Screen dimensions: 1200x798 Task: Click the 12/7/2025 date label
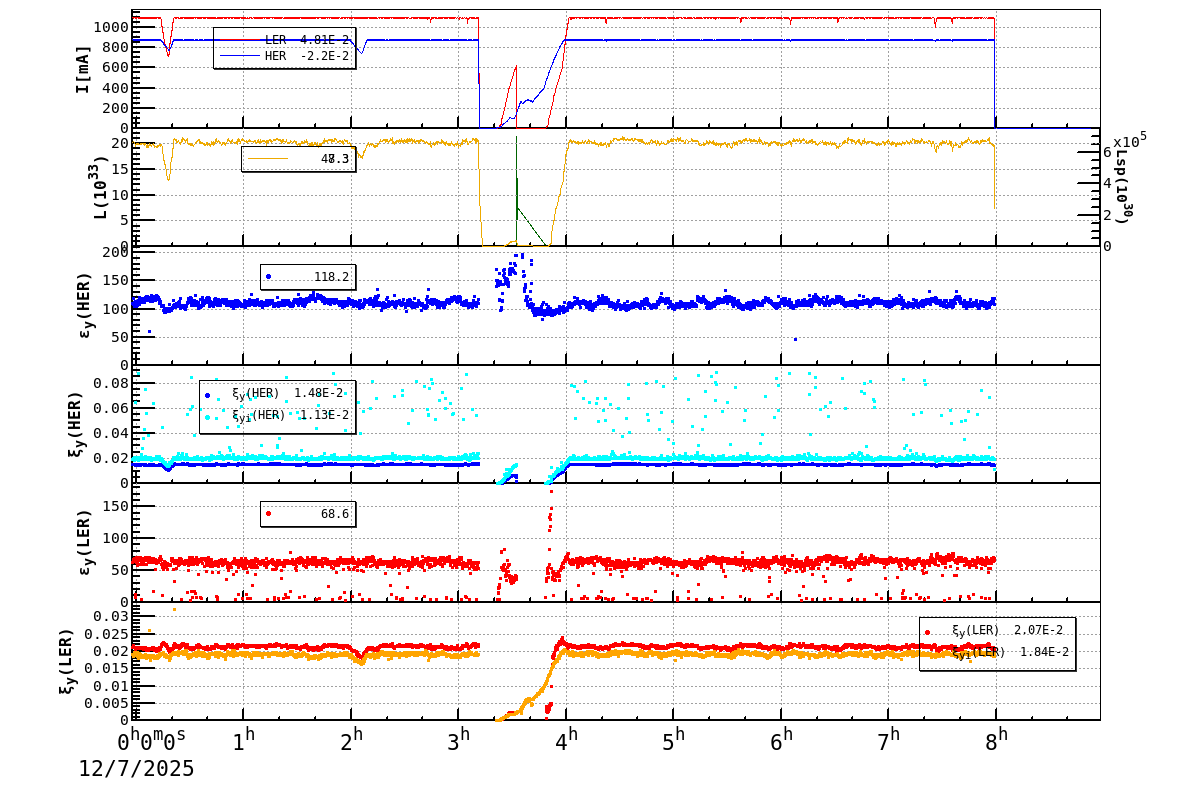tap(135, 770)
